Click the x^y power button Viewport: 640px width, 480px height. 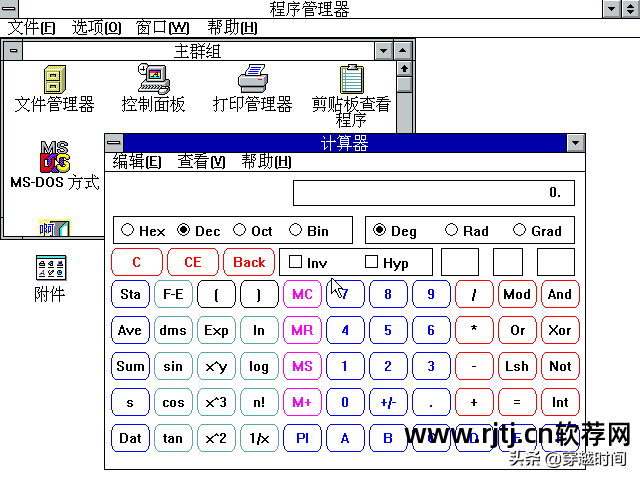pos(216,366)
